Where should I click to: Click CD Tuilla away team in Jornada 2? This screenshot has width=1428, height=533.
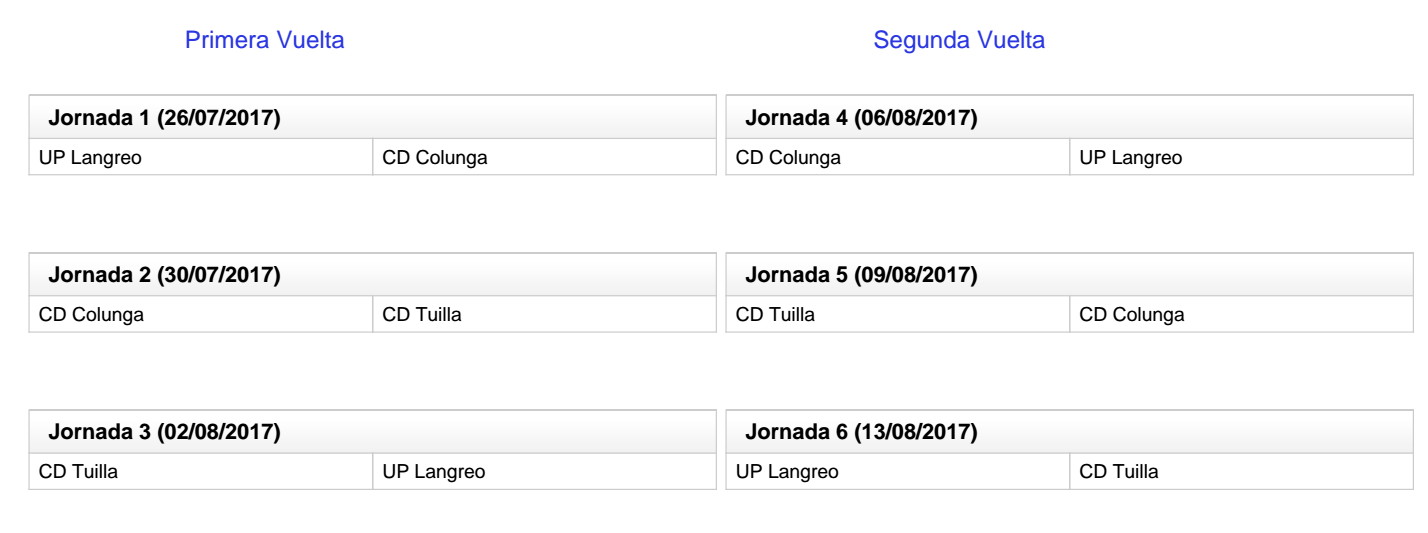pyautogui.click(x=422, y=314)
